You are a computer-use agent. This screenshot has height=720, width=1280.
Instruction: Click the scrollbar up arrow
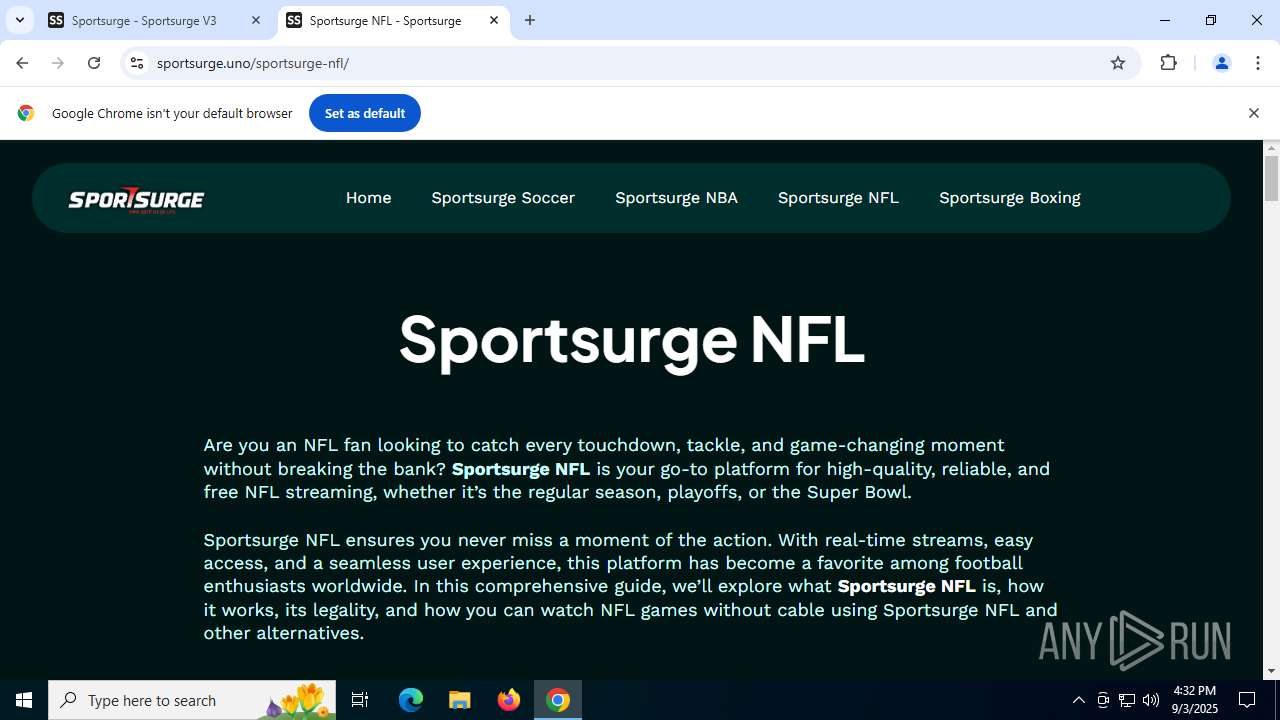1271,148
